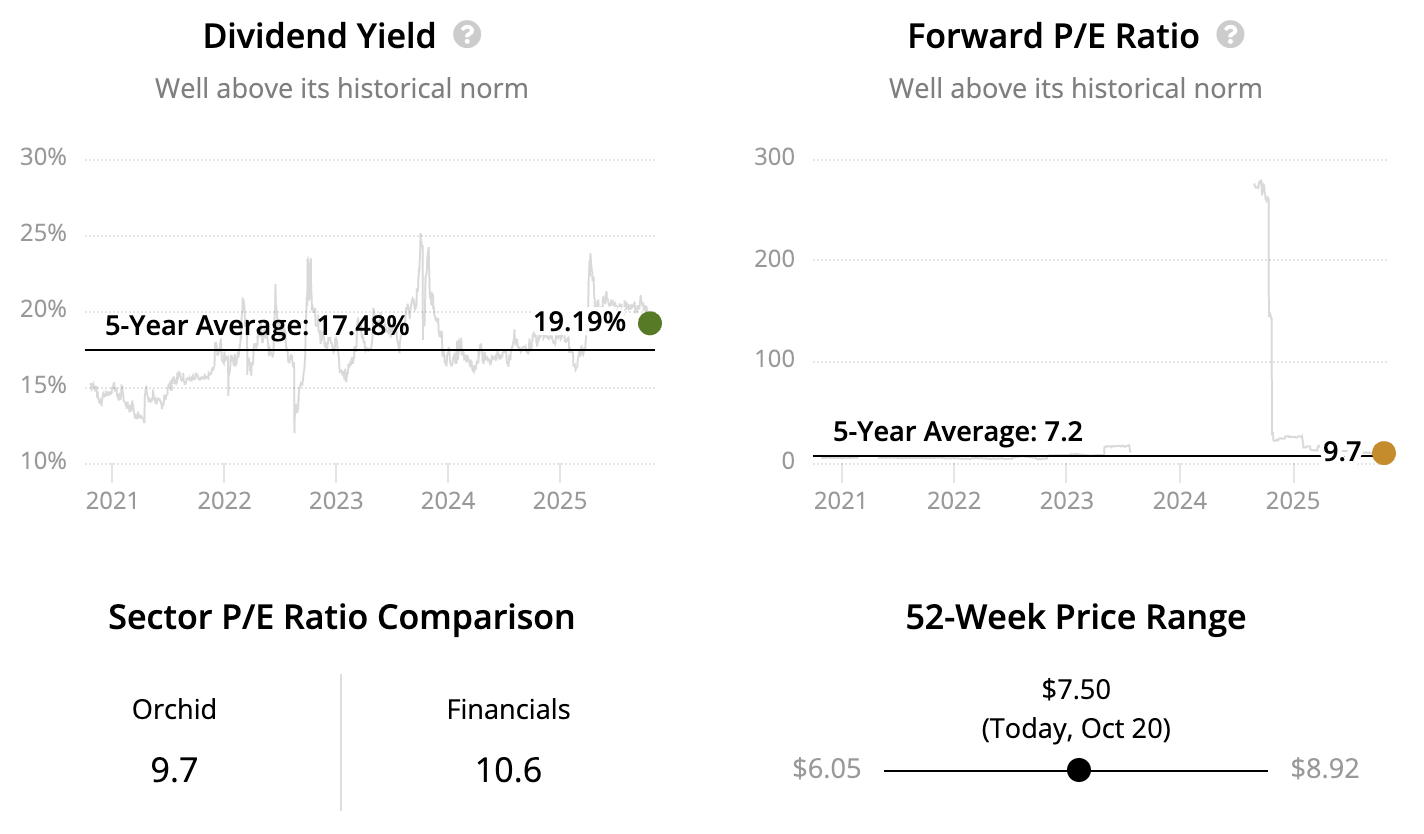The height and width of the screenshot is (834, 1424).
Task: Click the $7.50 current price label
Action: coord(1076,689)
